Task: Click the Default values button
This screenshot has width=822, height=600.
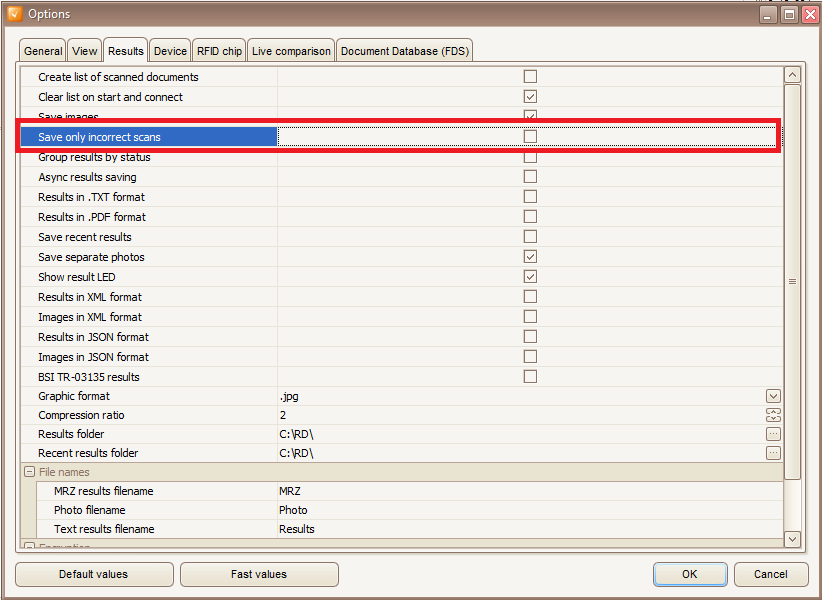Action: [x=94, y=574]
